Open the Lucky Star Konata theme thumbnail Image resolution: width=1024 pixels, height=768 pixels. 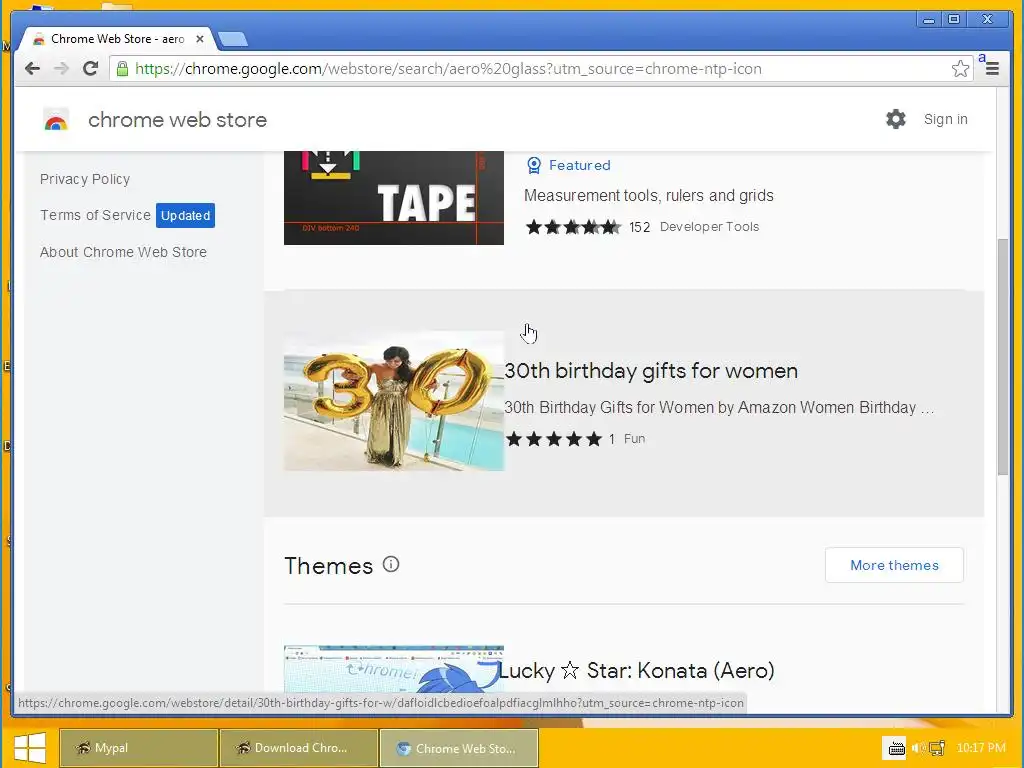point(394,669)
